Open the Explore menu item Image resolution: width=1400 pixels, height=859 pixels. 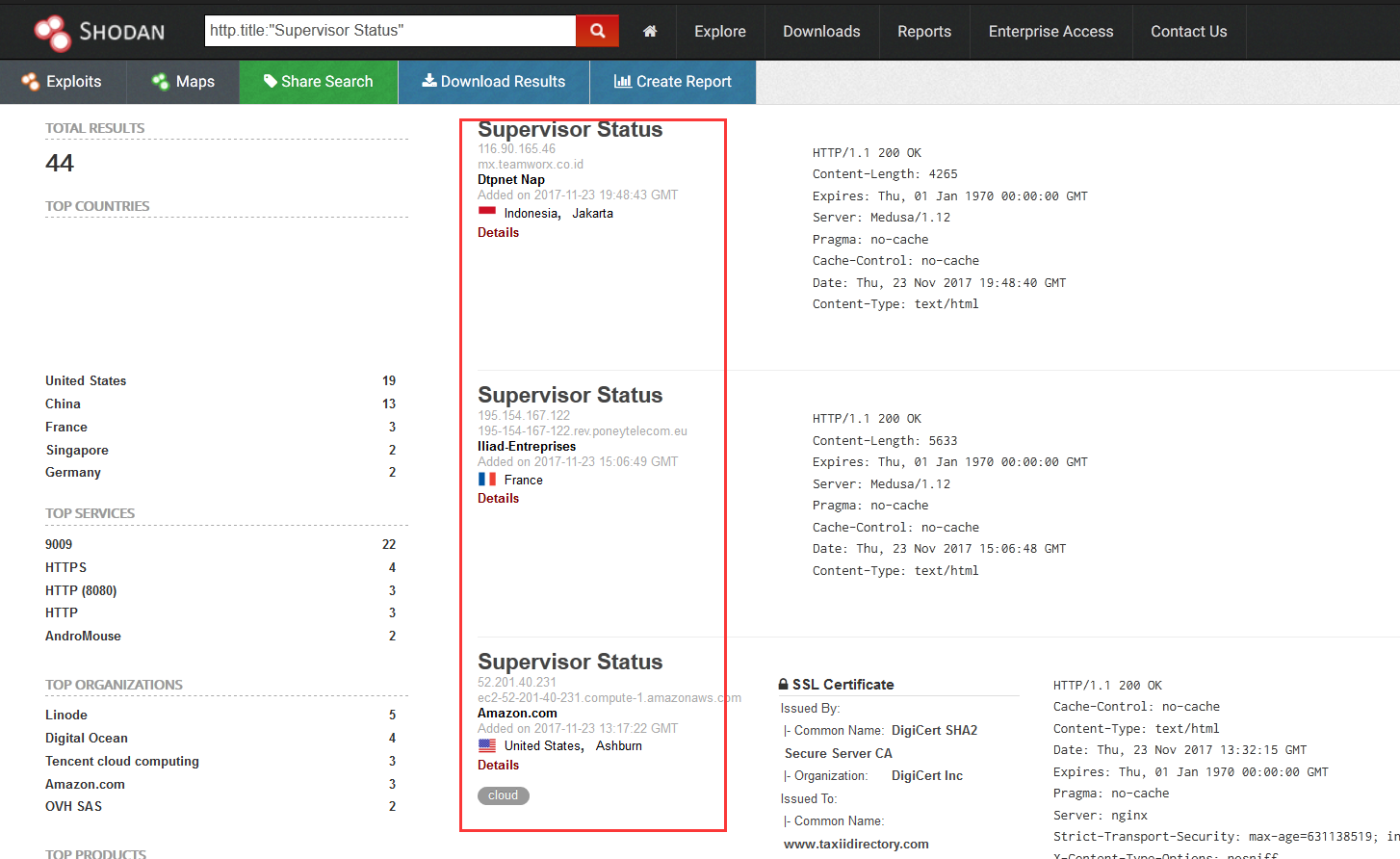point(719,31)
